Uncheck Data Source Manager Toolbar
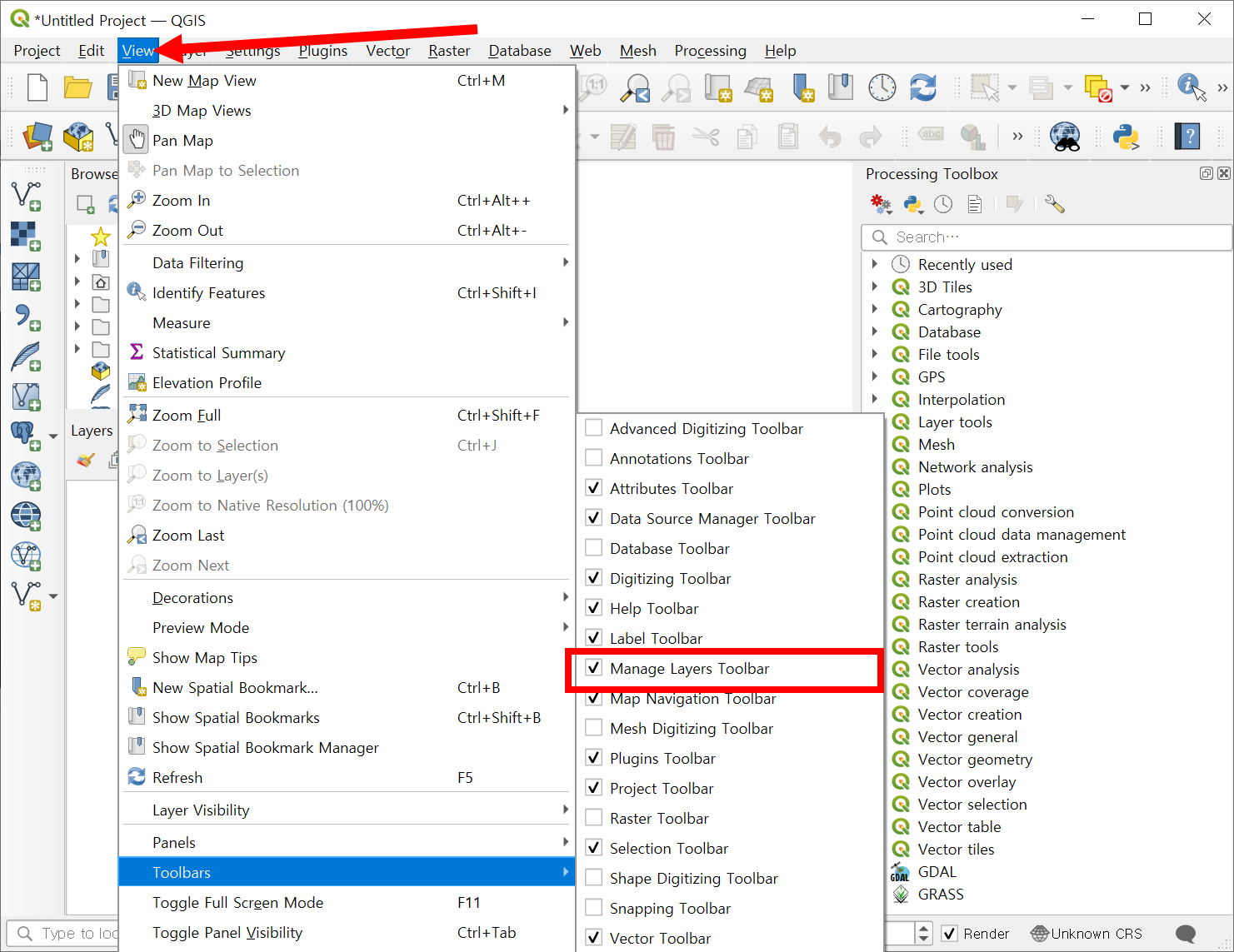1234x952 pixels. click(x=594, y=518)
